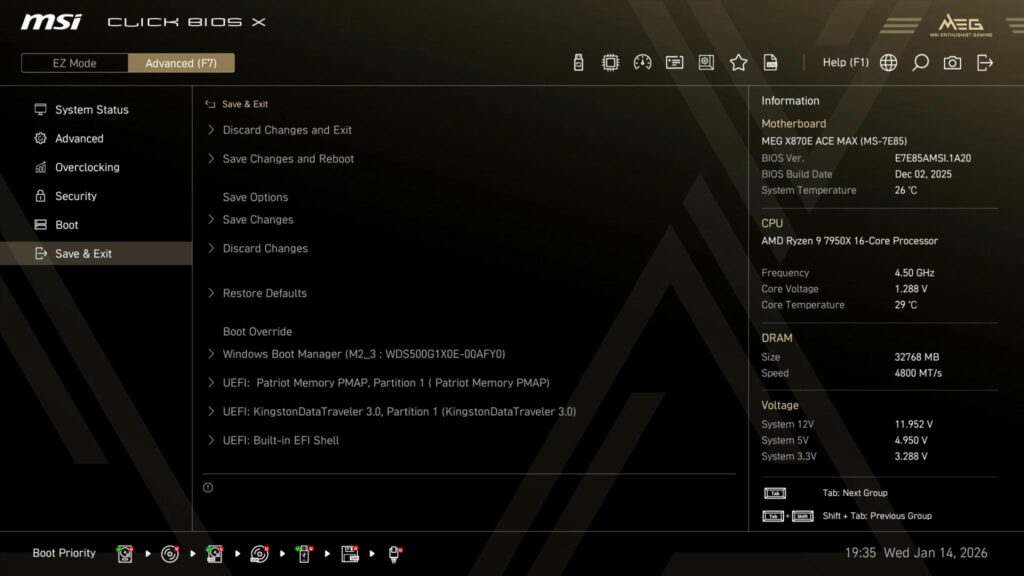Click the Save & Exit breadcrumb text
The image size is (1024, 576).
pos(245,104)
